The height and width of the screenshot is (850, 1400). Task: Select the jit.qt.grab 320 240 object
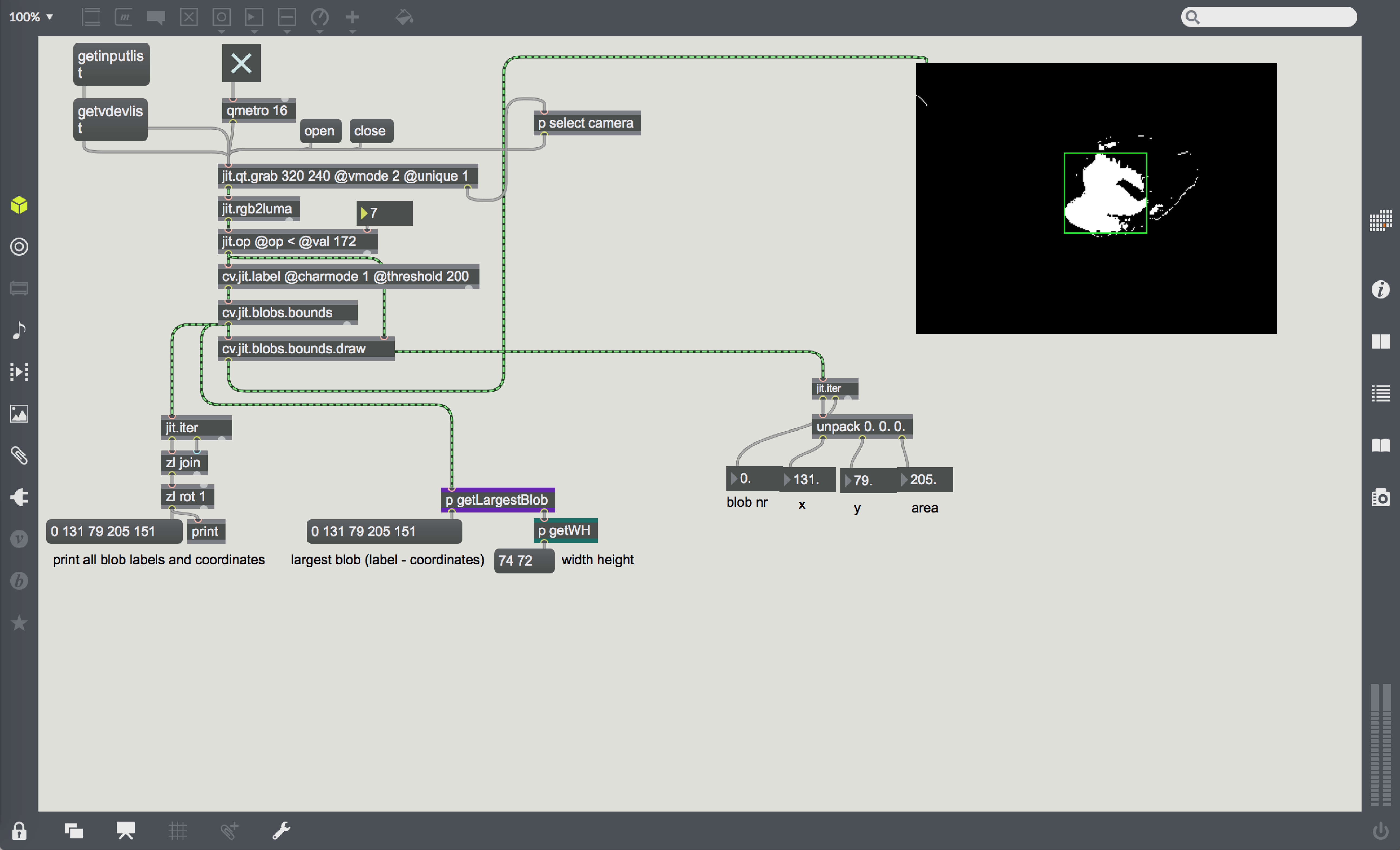(348, 176)
